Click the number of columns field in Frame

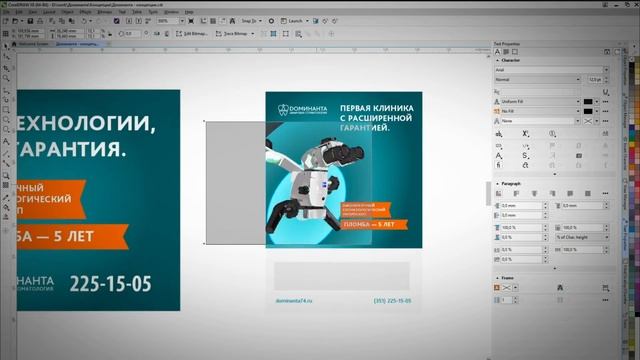coord(506,300)
